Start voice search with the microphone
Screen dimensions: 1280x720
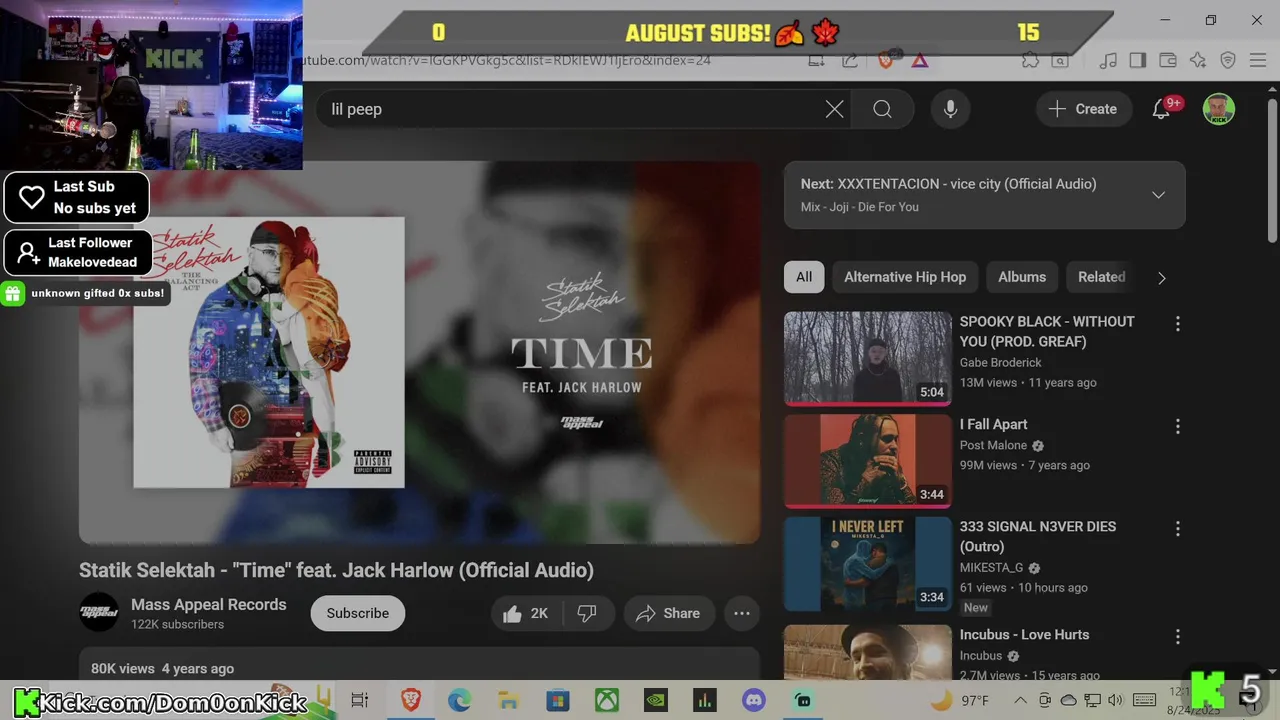point(951,109)
